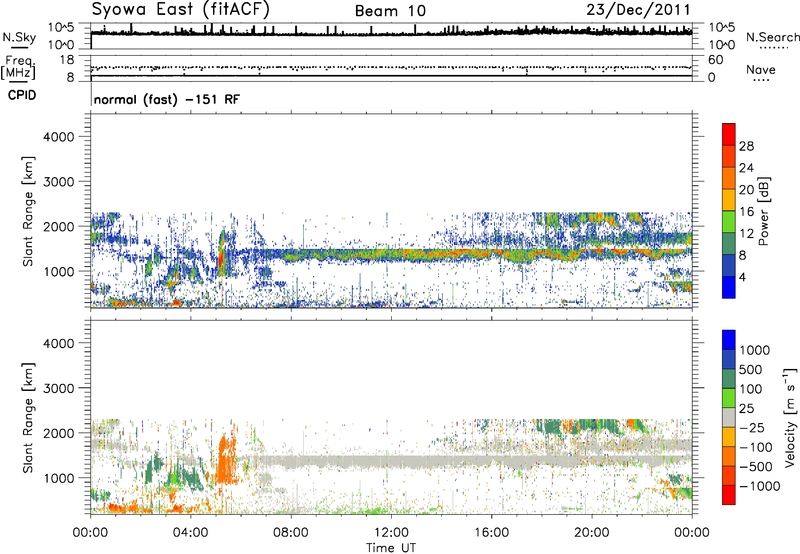
Task: Click the '3000' tick of the velocity panel
Action: pos(58,388)
